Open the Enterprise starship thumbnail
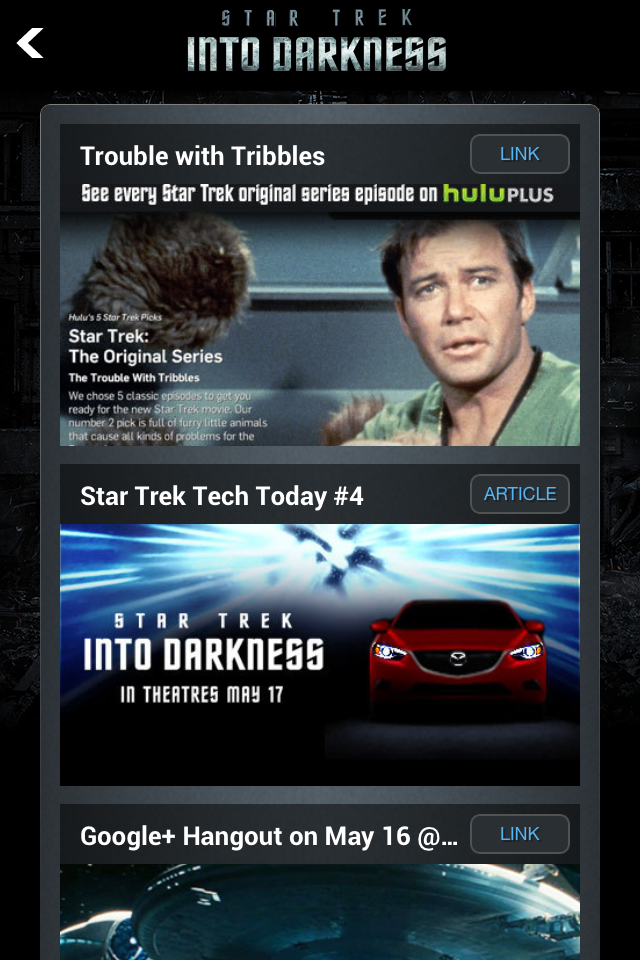Viewport: 640px width, 960px height. [320, 912]
